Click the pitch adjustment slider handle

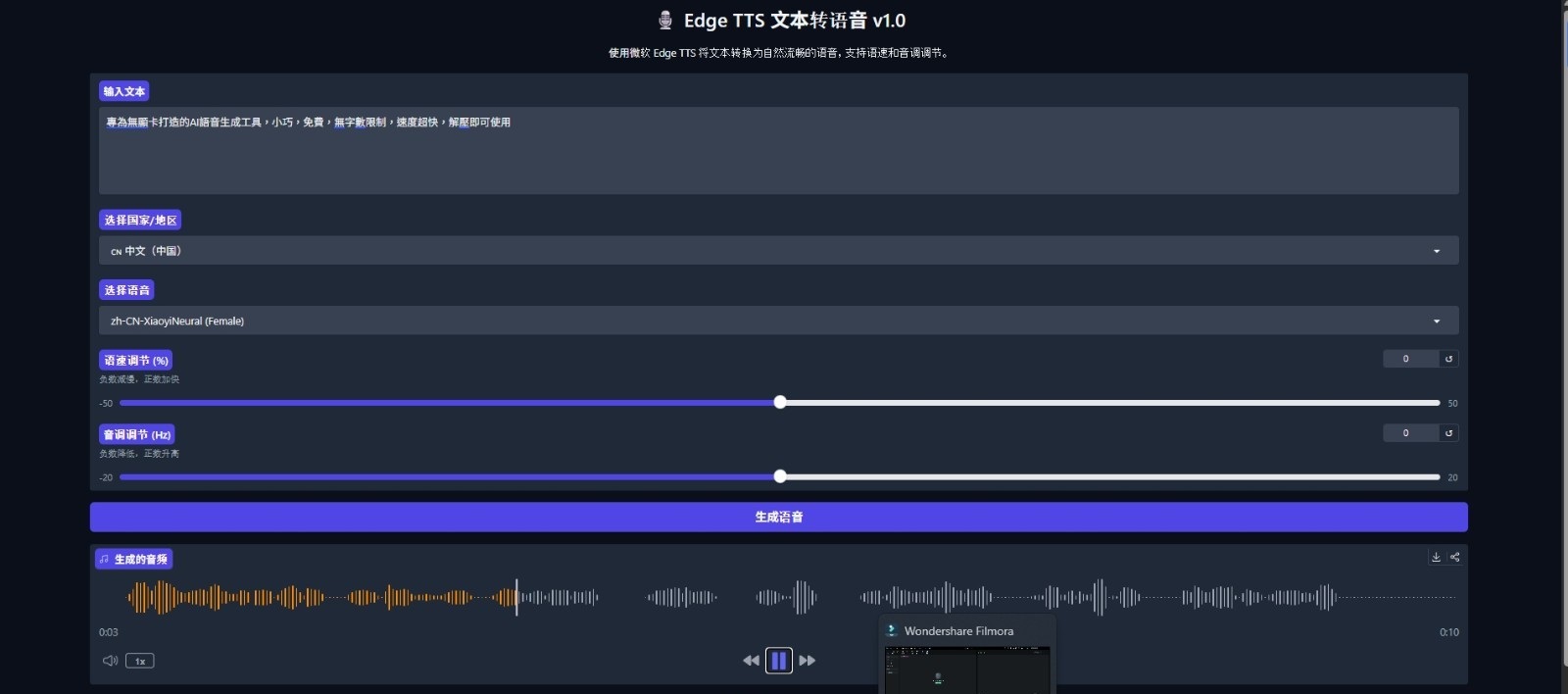(780, 476)
